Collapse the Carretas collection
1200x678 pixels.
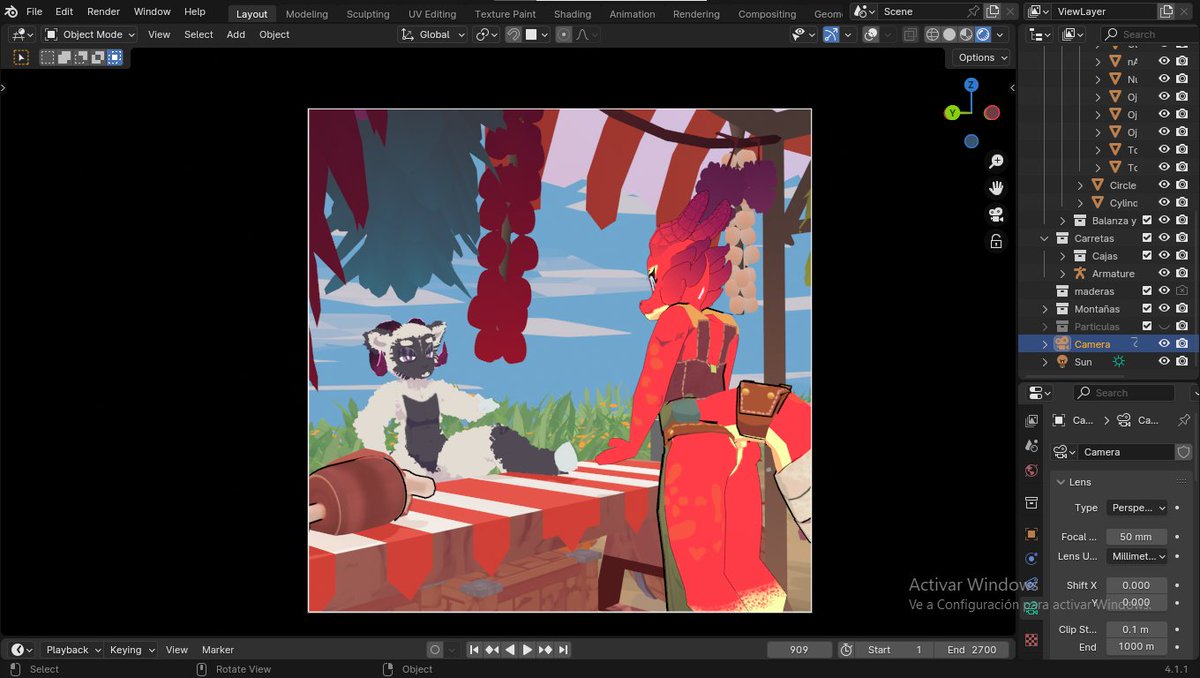pos(1045,238)
